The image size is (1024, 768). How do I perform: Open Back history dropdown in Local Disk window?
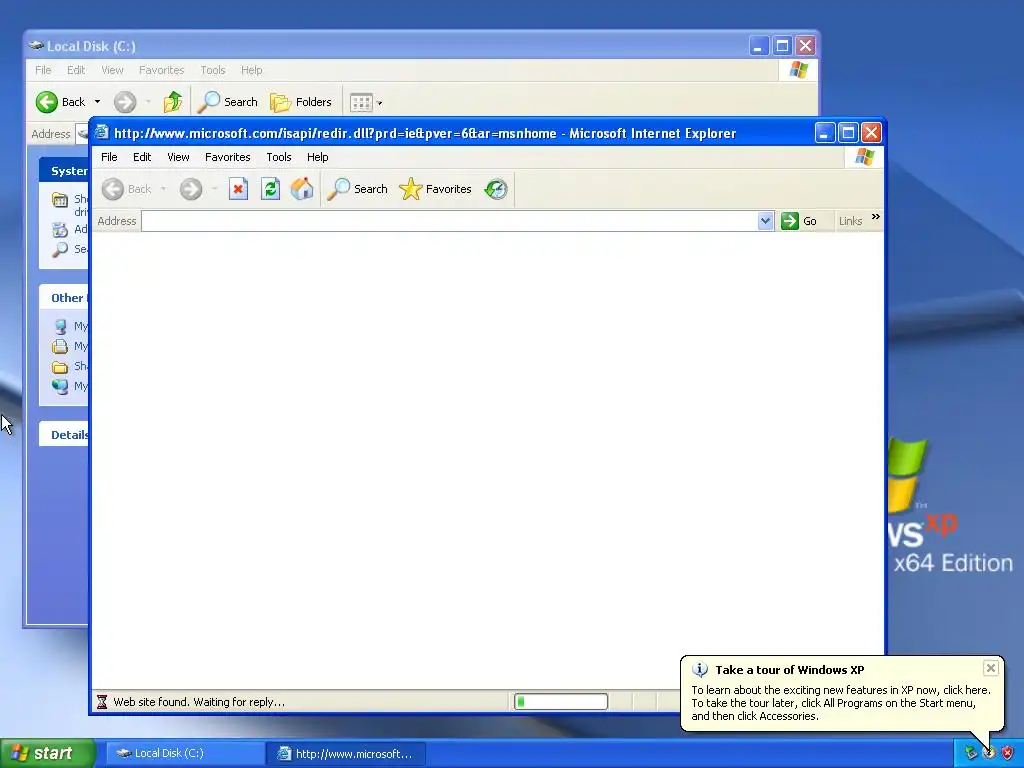[97, 102]
